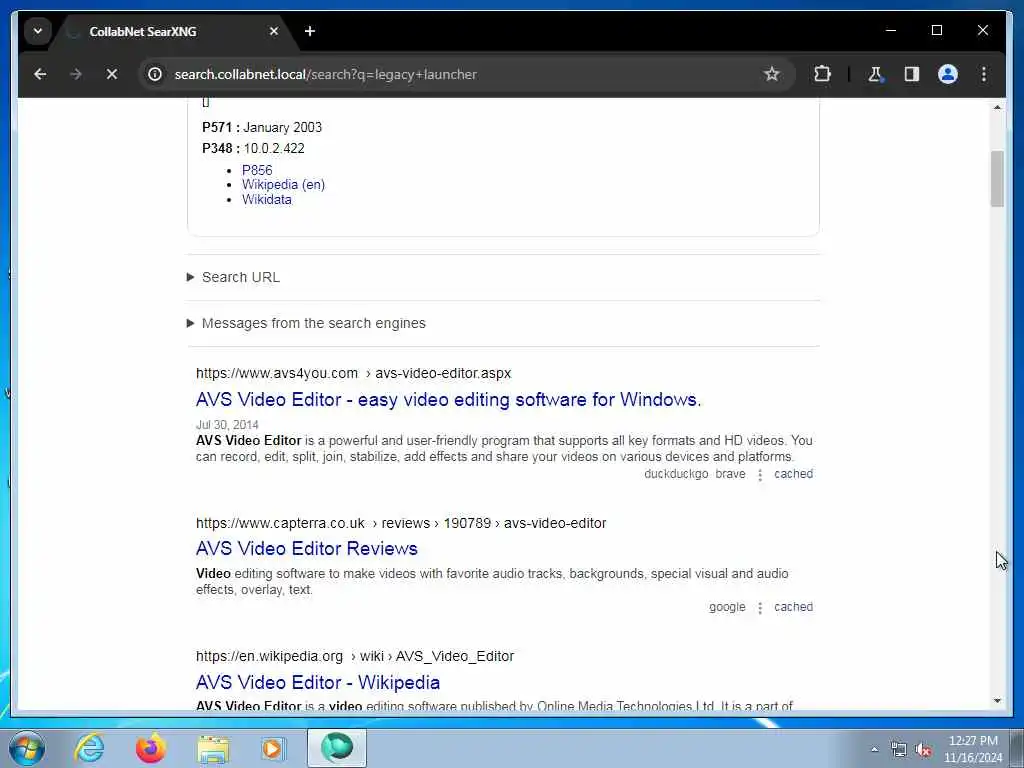The image size is (1024, 768).
Task: Expand the Search URL section
Action: point(233,278)
